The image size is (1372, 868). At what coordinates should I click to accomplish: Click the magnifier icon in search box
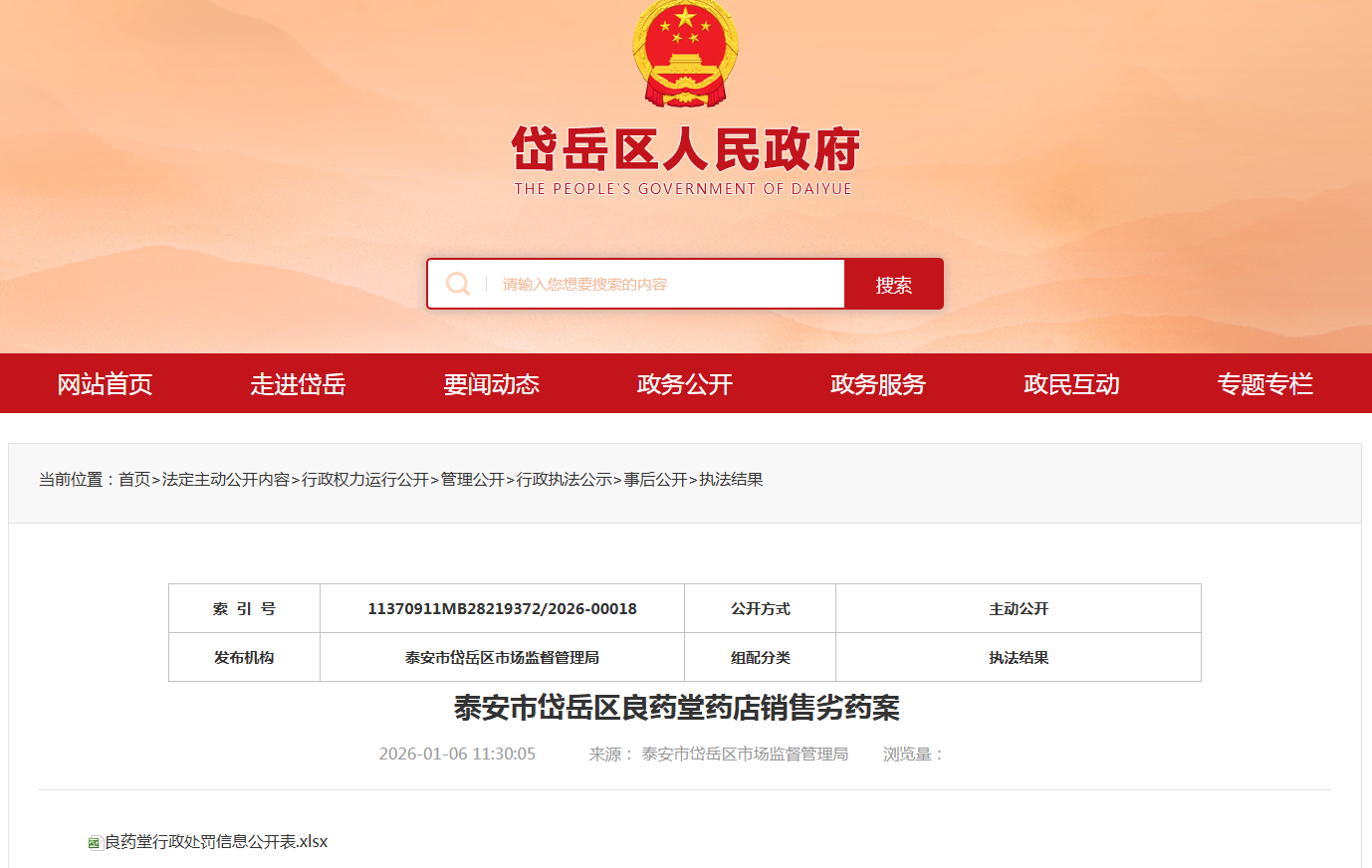(458, 285)
